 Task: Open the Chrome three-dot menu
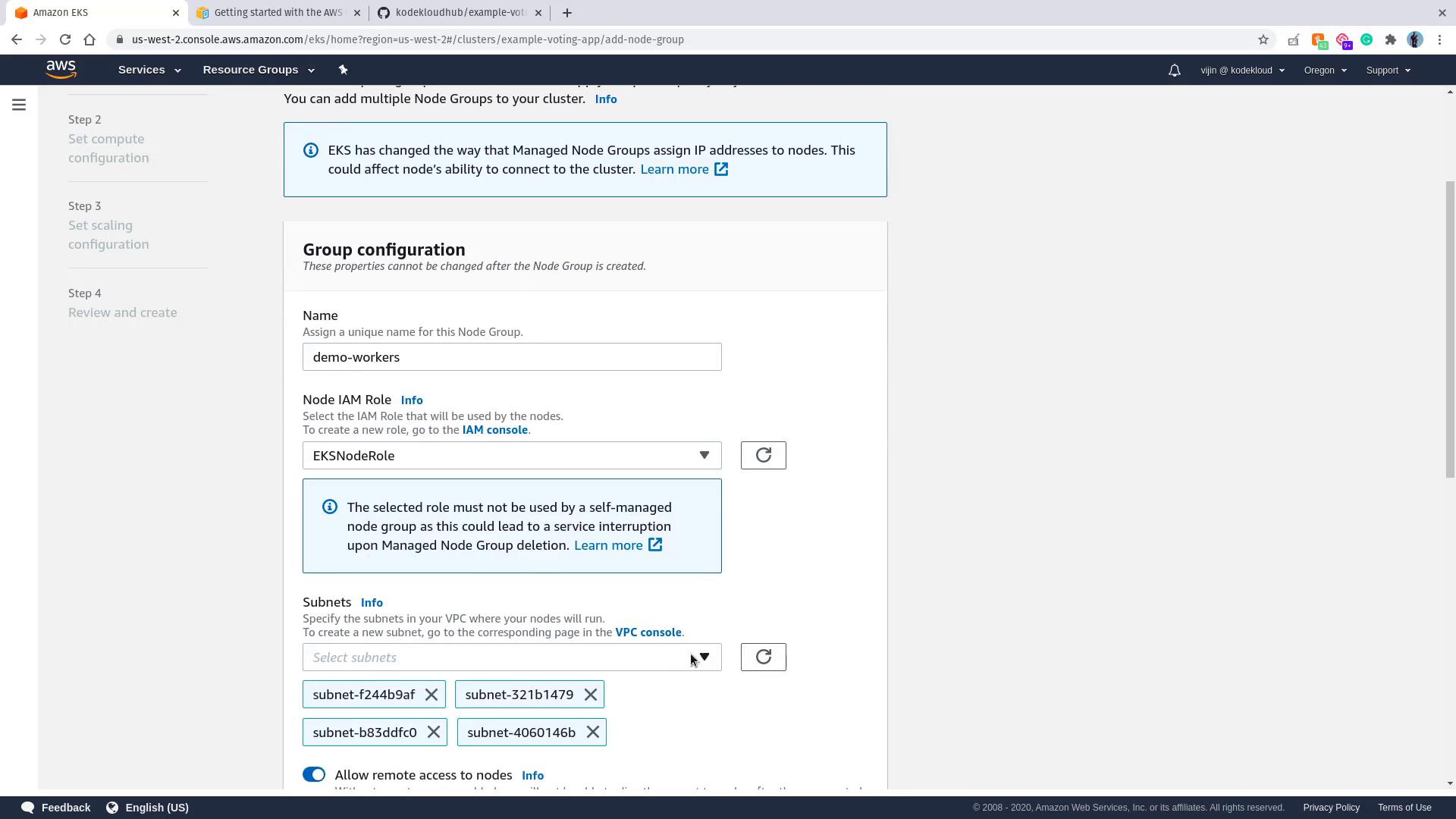tap(1439, 39)
